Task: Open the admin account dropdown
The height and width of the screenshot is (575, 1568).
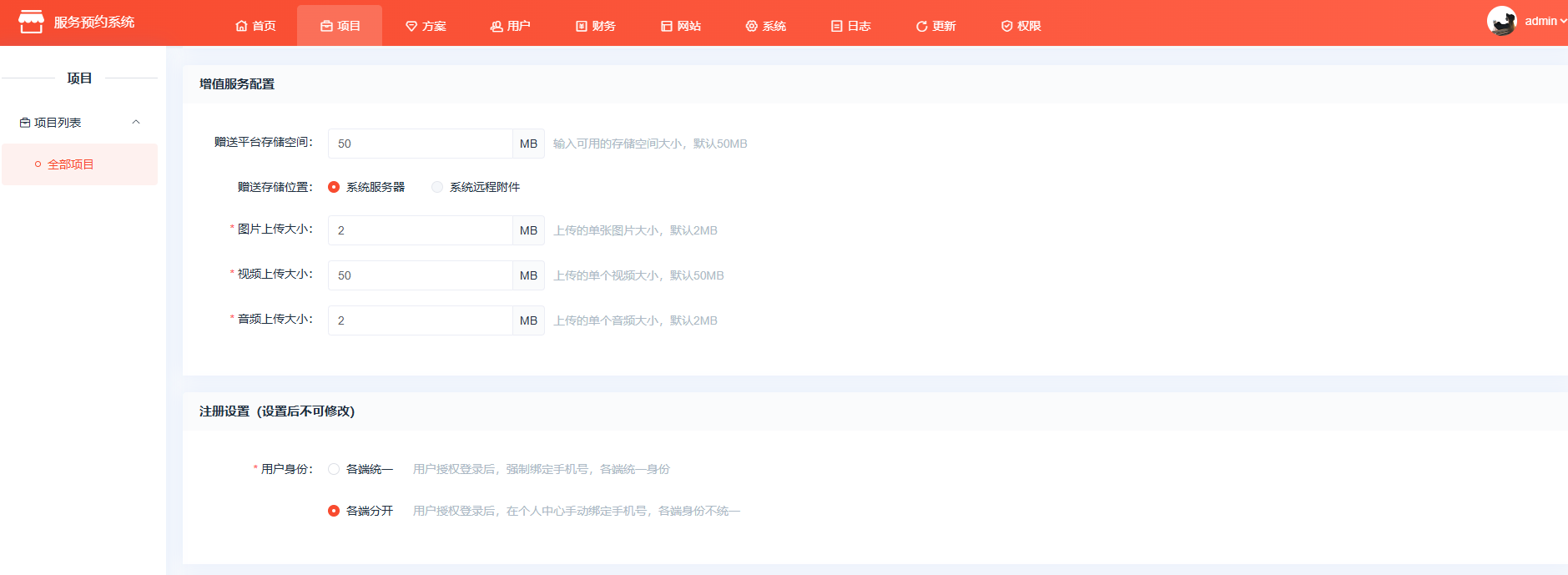Action: (1545, 22)
